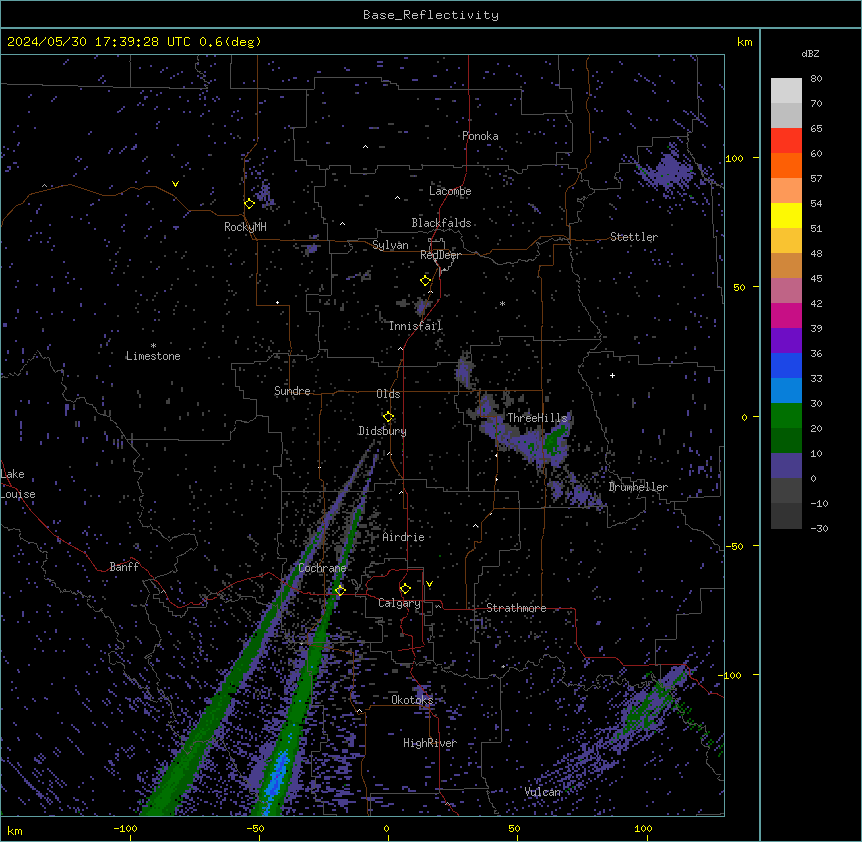Click the Sundre label
Image resolution: width=862 pixels, height=842 pixels.
[292, 391]
